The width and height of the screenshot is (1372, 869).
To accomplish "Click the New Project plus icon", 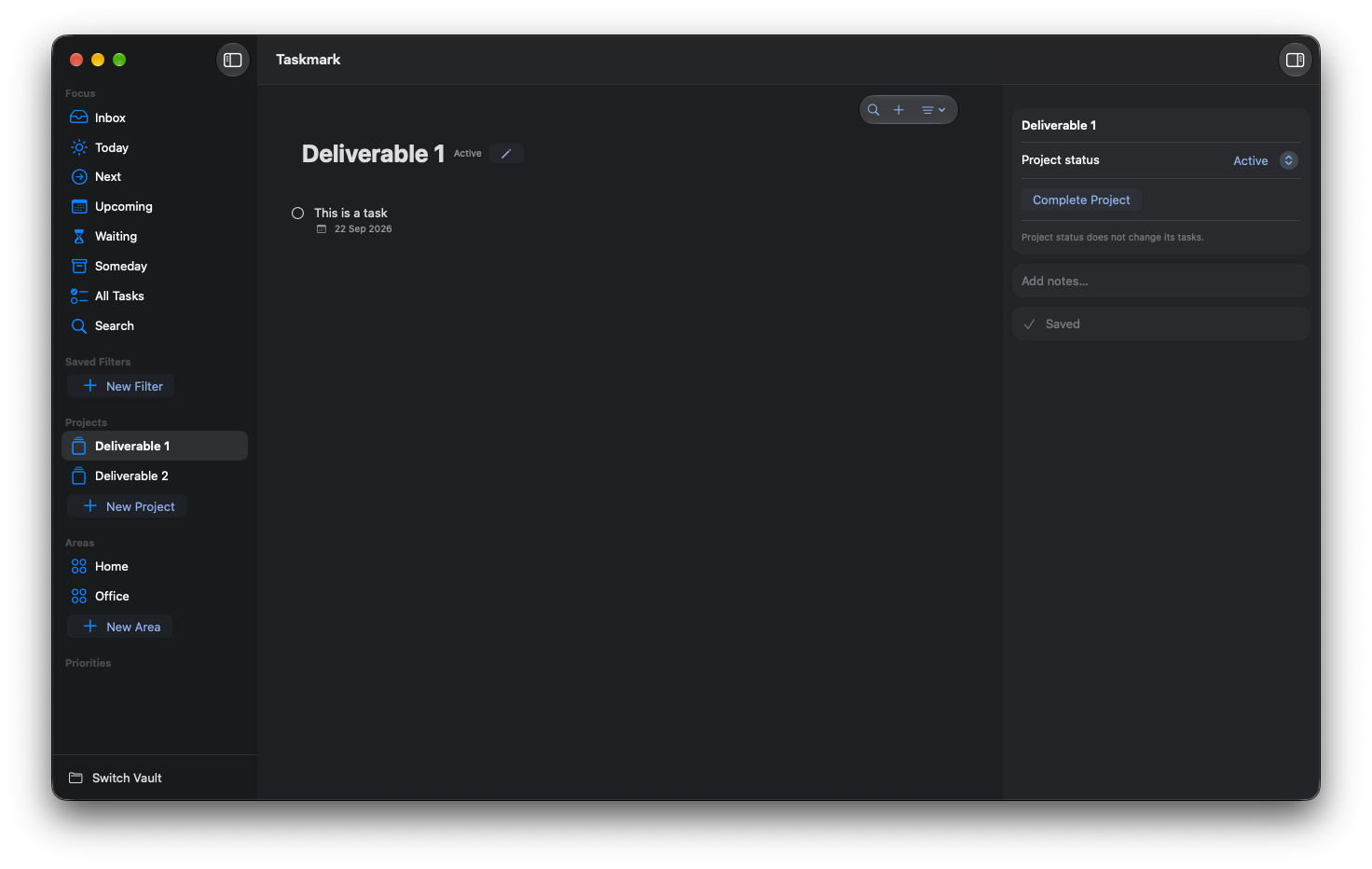I will pos(90,506).
